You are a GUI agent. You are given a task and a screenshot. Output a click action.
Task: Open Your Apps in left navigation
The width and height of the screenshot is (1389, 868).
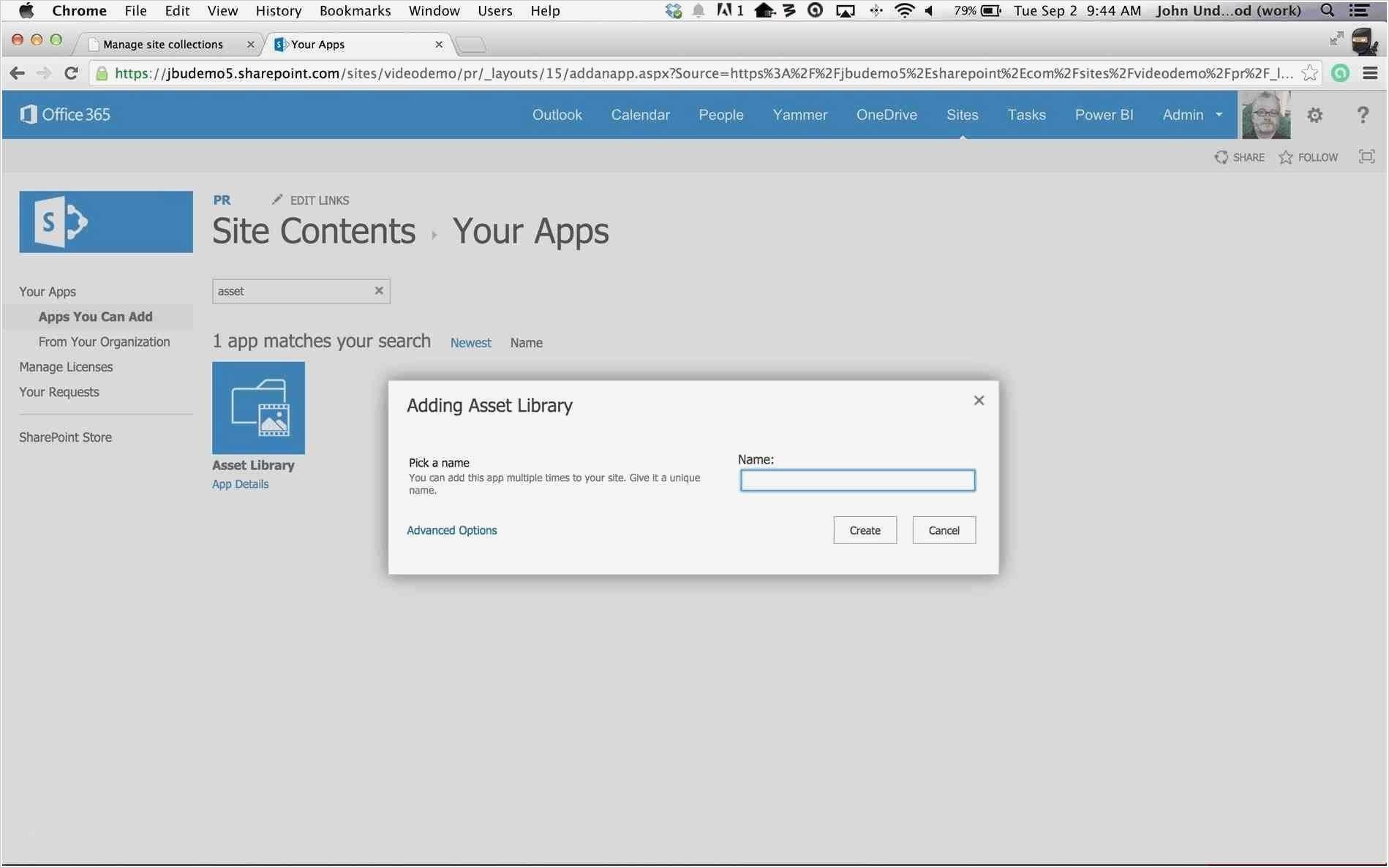[x=48, y=292]
